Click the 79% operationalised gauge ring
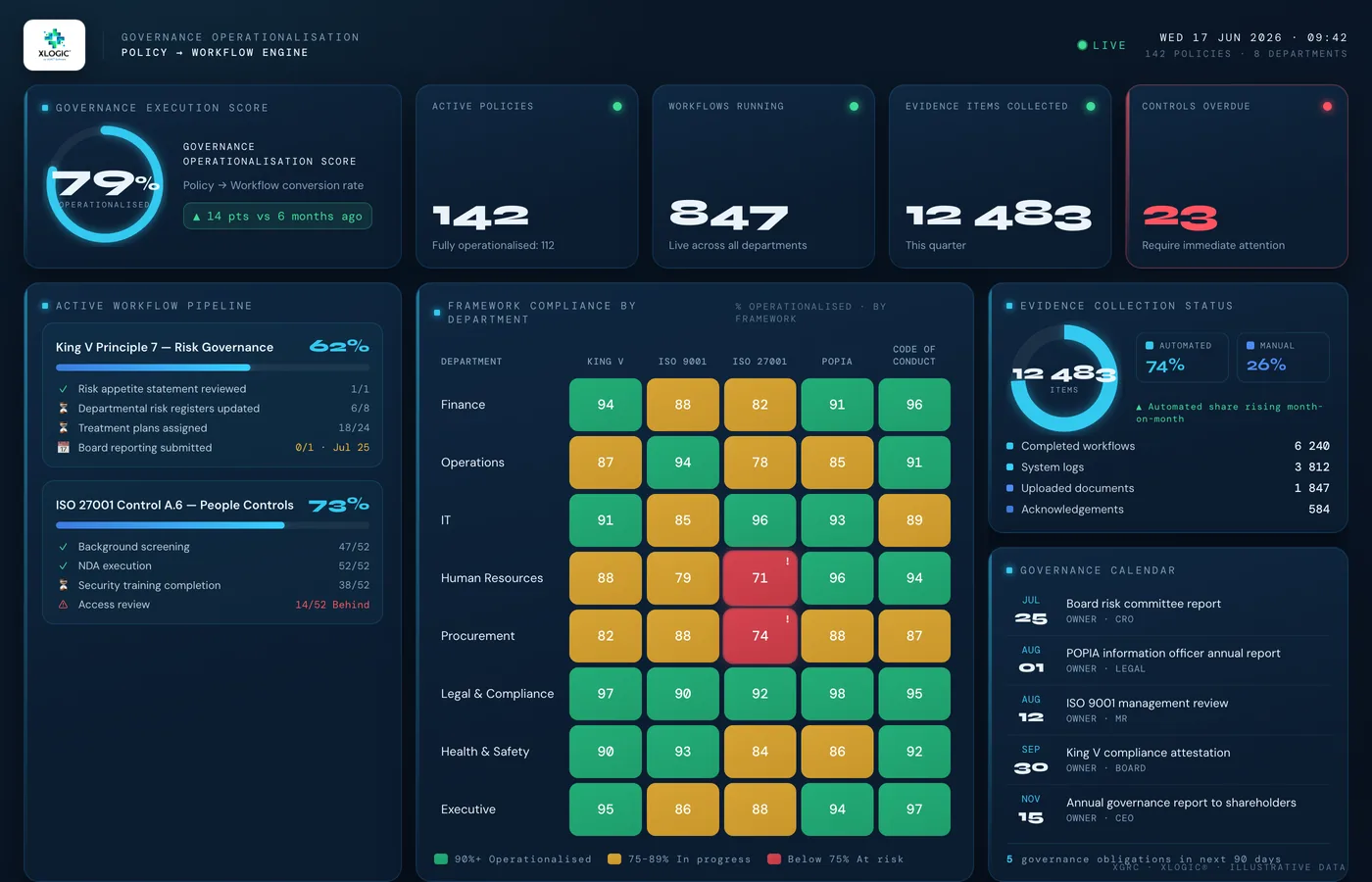Image resolution: width=1372 pixels, height=882 pixels. point(105,183)
